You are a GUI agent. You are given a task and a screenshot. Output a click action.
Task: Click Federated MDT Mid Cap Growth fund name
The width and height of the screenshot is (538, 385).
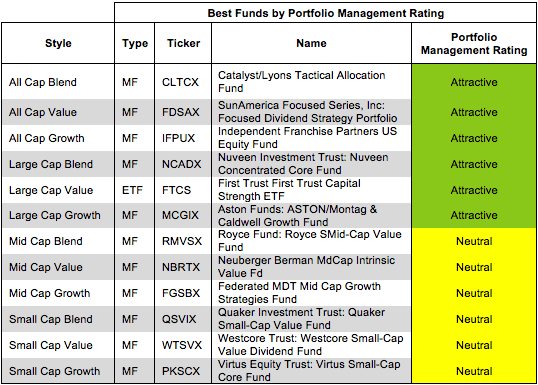[x=299, y=293]
